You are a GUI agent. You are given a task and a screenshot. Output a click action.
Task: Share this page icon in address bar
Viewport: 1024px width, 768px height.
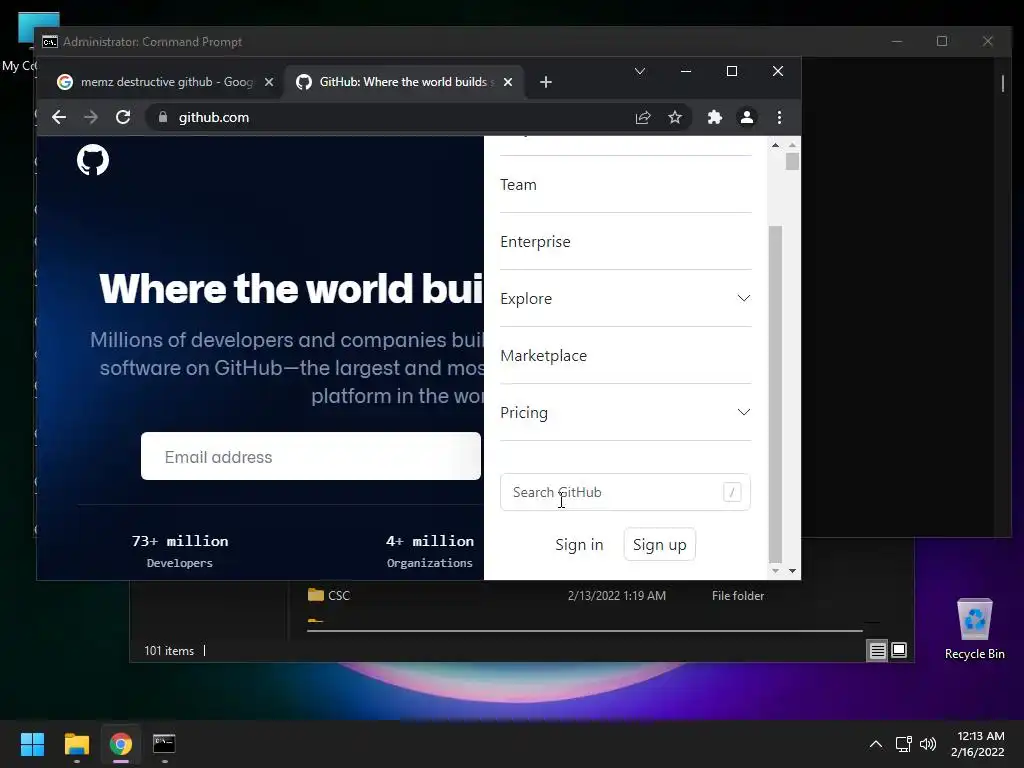click(x=643, y=118)
